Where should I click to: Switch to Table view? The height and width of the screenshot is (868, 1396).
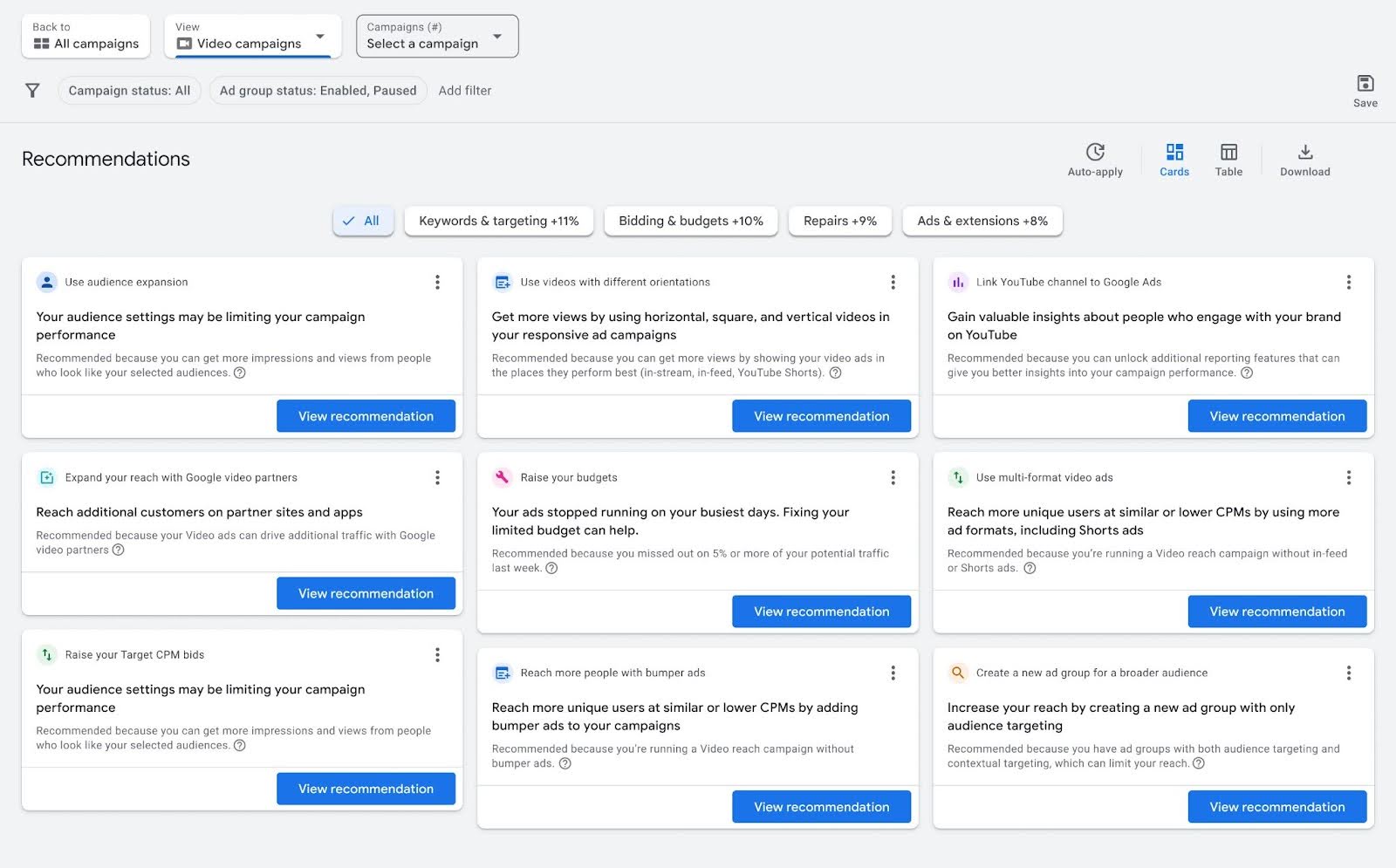pos(1228,159)
